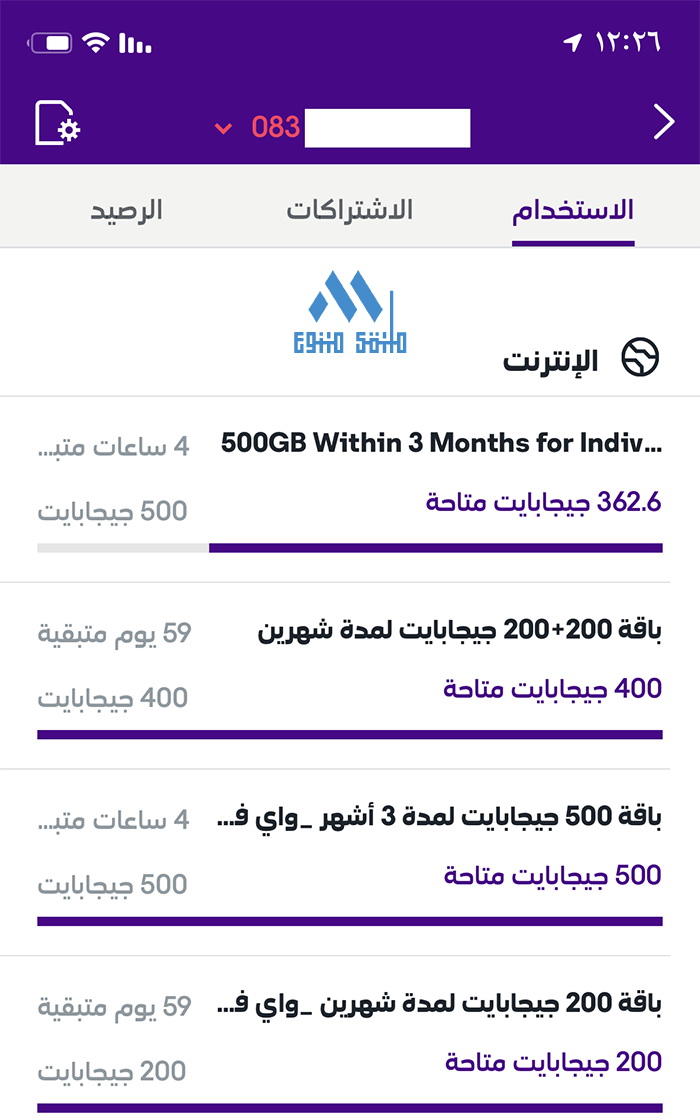Switch to الاشتراكات tab
This screenshot has height=1119, width=700.
click(x=350, y=210)
